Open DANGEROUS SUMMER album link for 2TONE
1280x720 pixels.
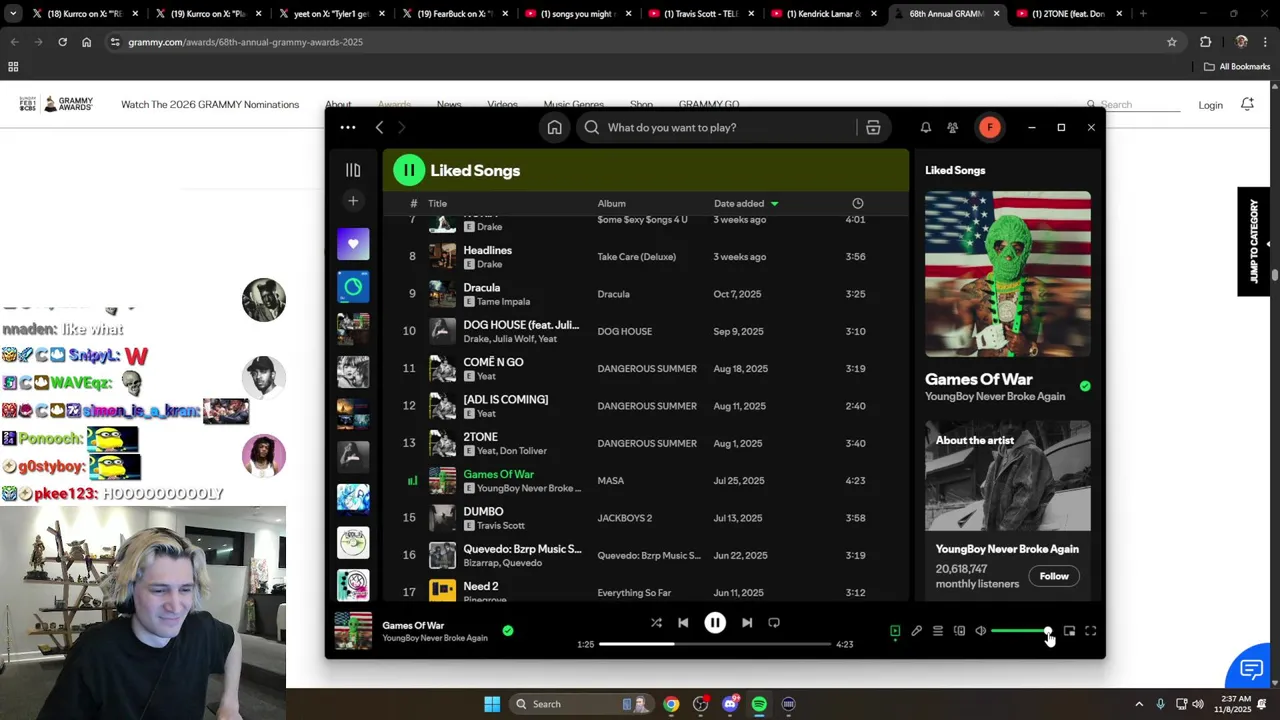click(x=647, y=443)
